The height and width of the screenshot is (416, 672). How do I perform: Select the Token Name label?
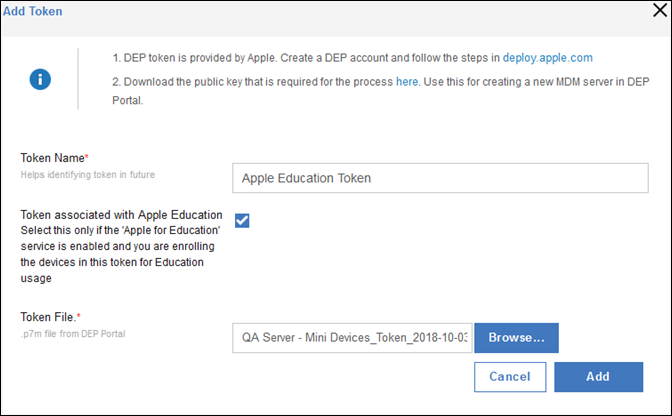(x=53, y=158)
